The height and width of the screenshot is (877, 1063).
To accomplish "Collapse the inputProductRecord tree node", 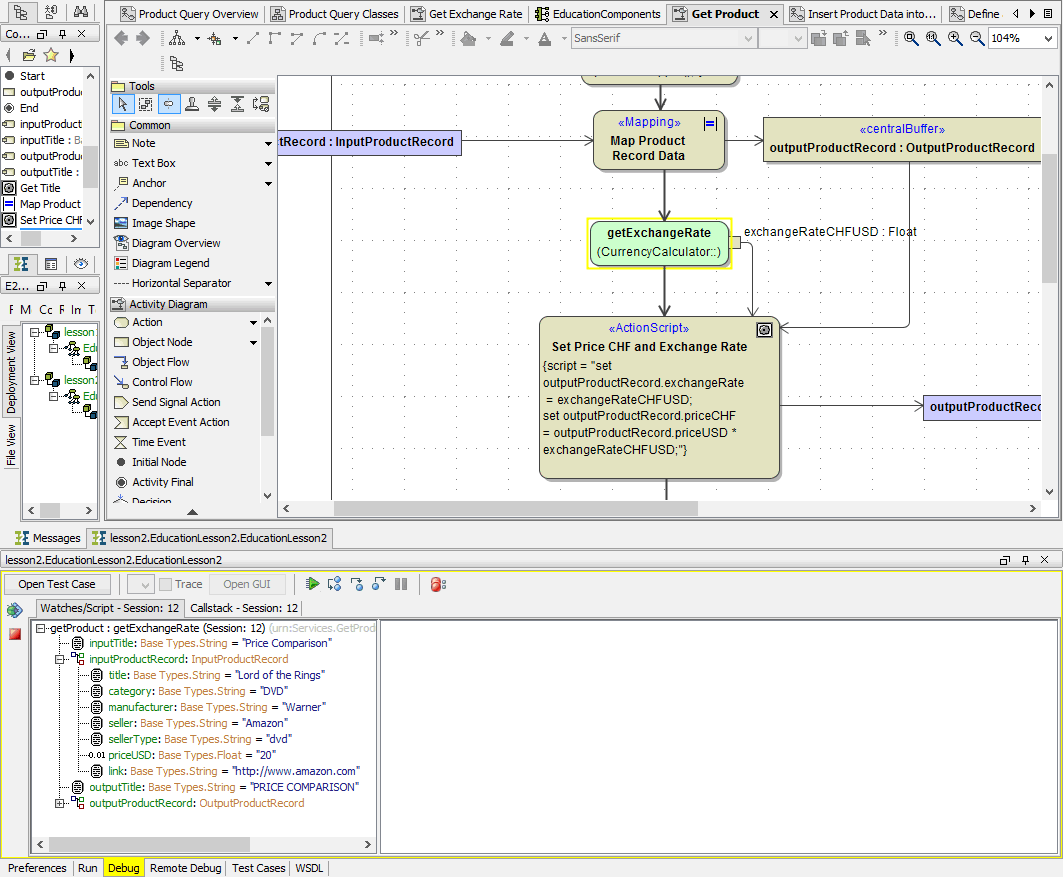I will pyautogui.click(x=60, y=659).
